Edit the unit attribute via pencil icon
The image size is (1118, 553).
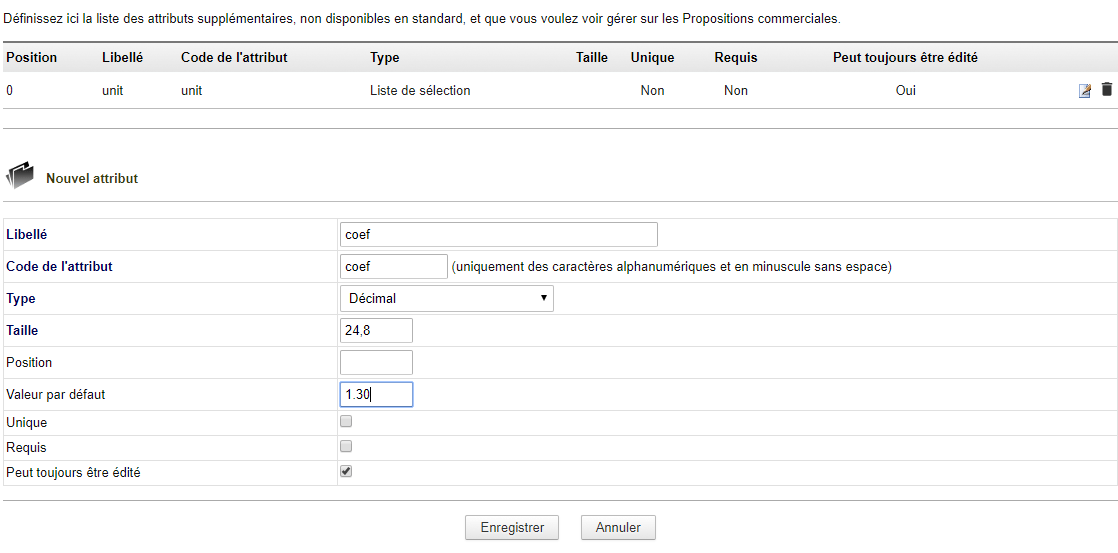coord(1084,91)
